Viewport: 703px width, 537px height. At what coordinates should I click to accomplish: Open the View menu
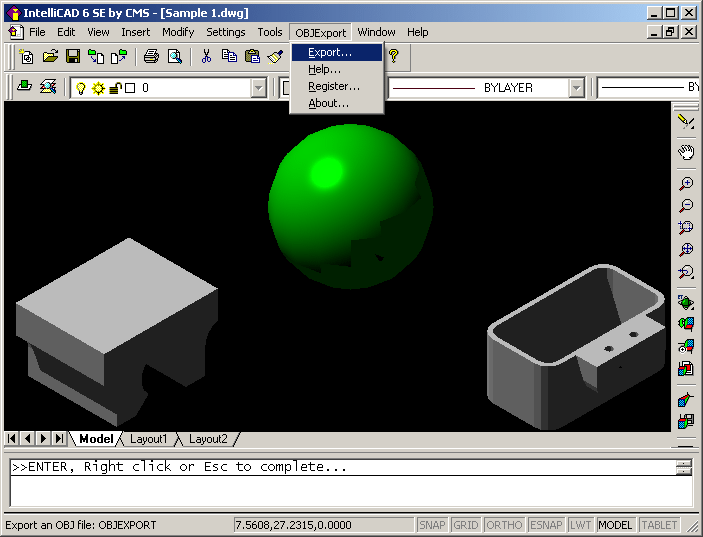tap(98, 32)
